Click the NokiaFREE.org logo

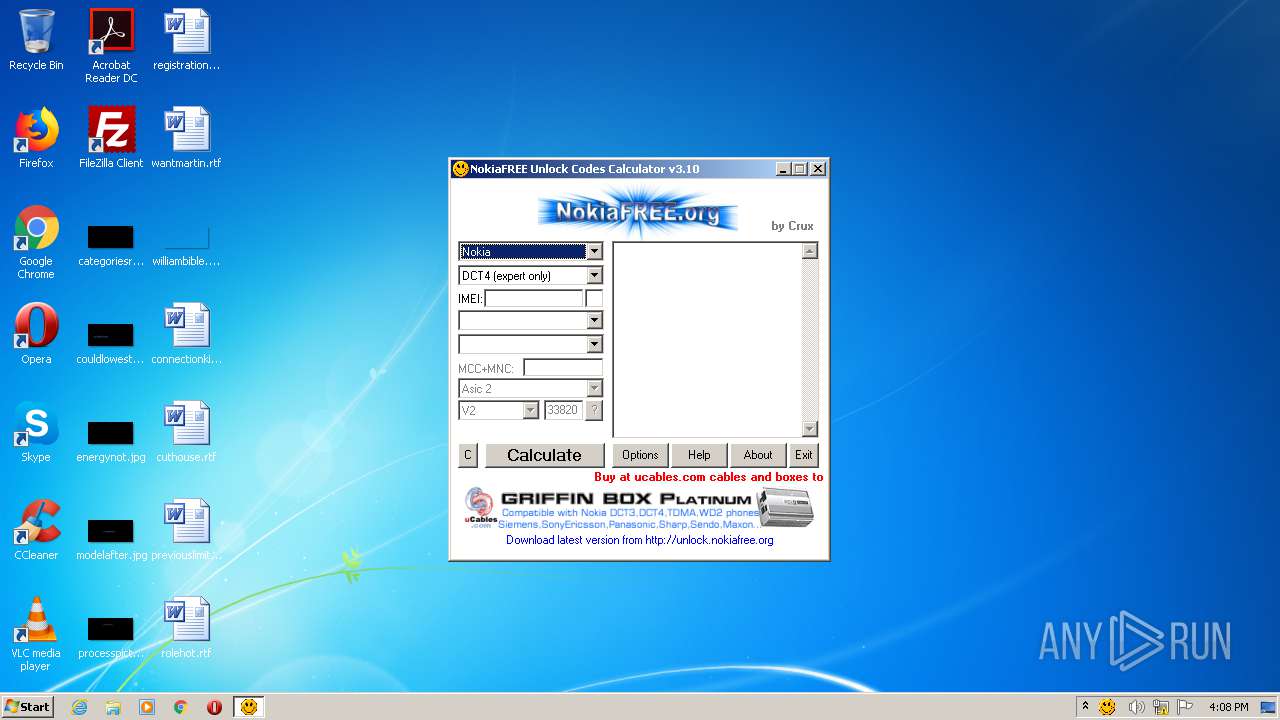(x=638, y=212)
